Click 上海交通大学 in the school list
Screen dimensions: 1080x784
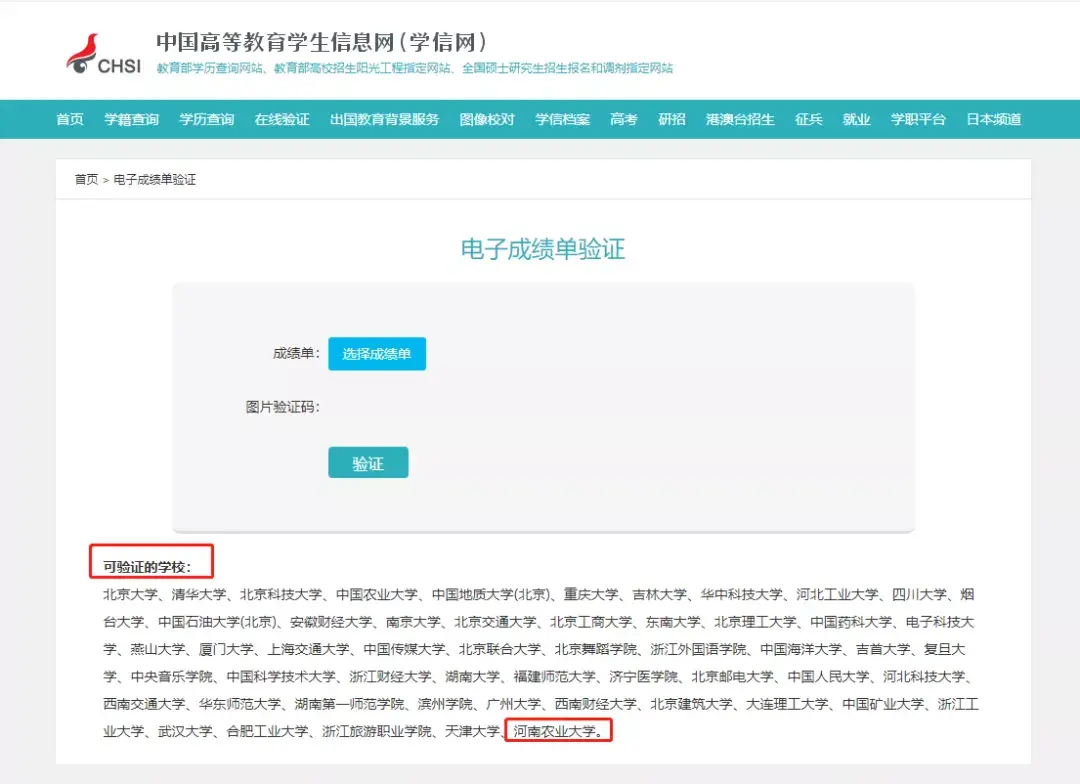click(x=309, y=650)
